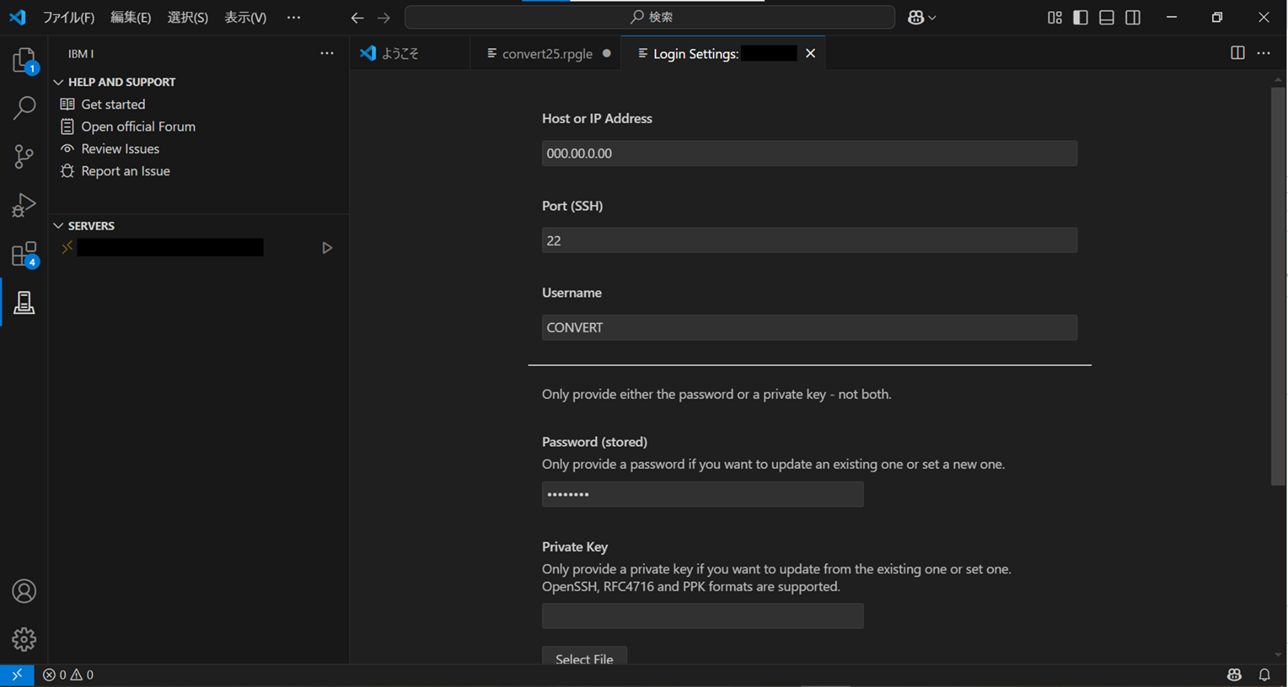
Task: Open the Copilot dropdown chevron in title bar
Action: click(932, 18)
